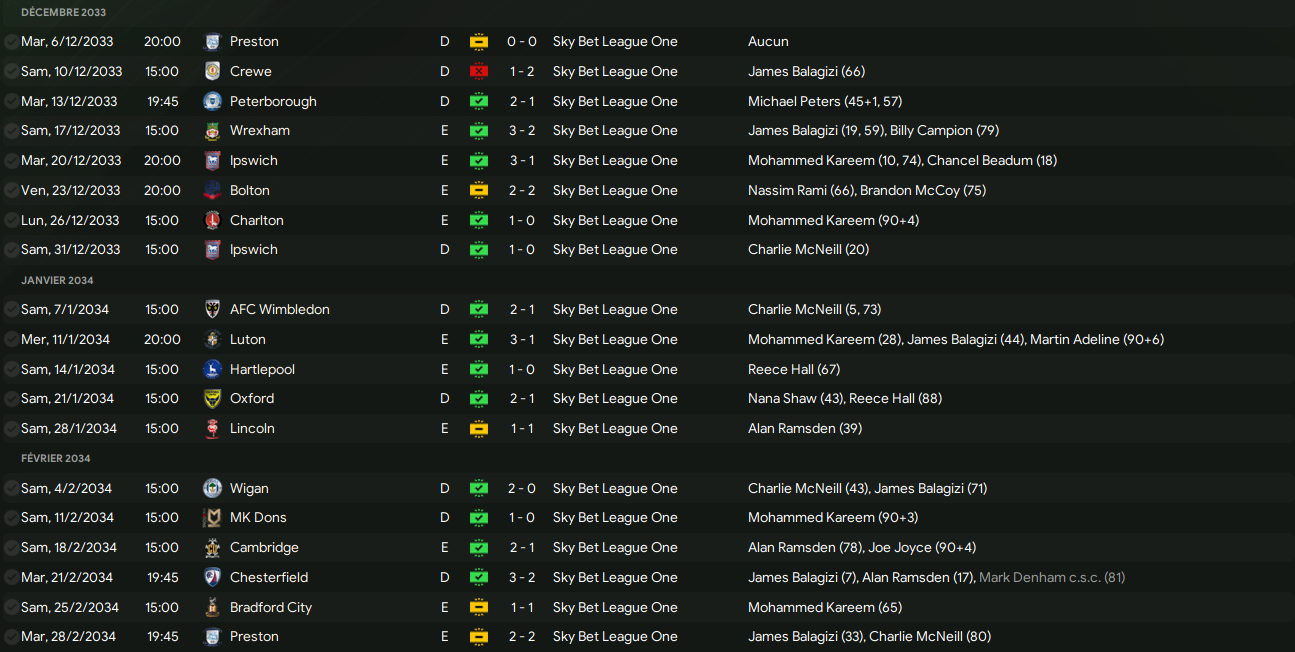Click the Peterborough club badge

(212, 101)
